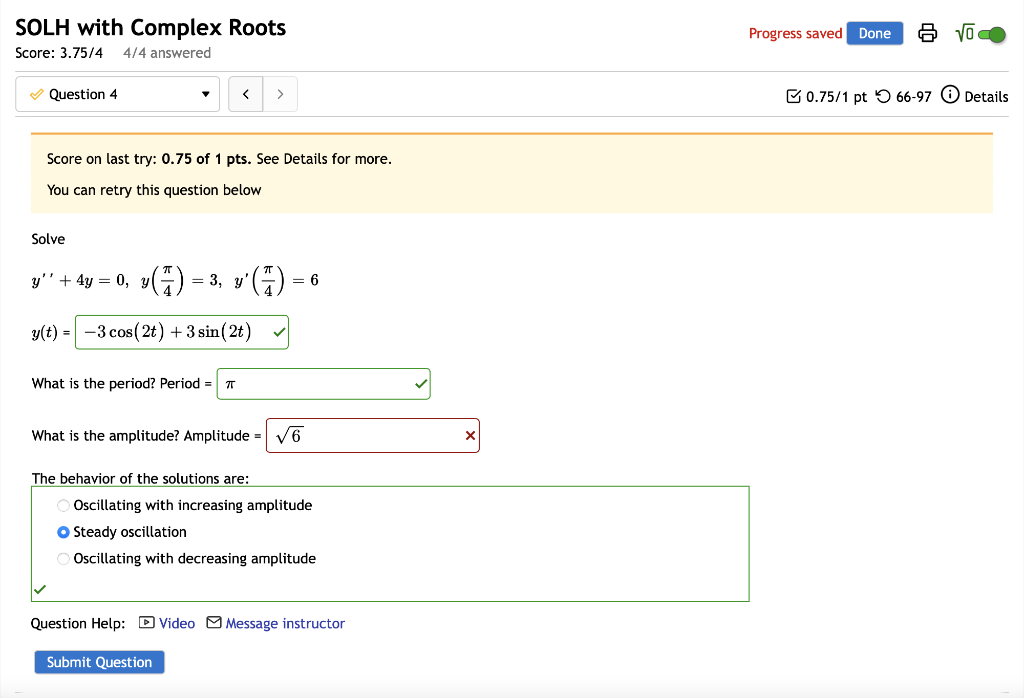
Task: Click the retry count 66-97 icon
Action: (883, 97)
